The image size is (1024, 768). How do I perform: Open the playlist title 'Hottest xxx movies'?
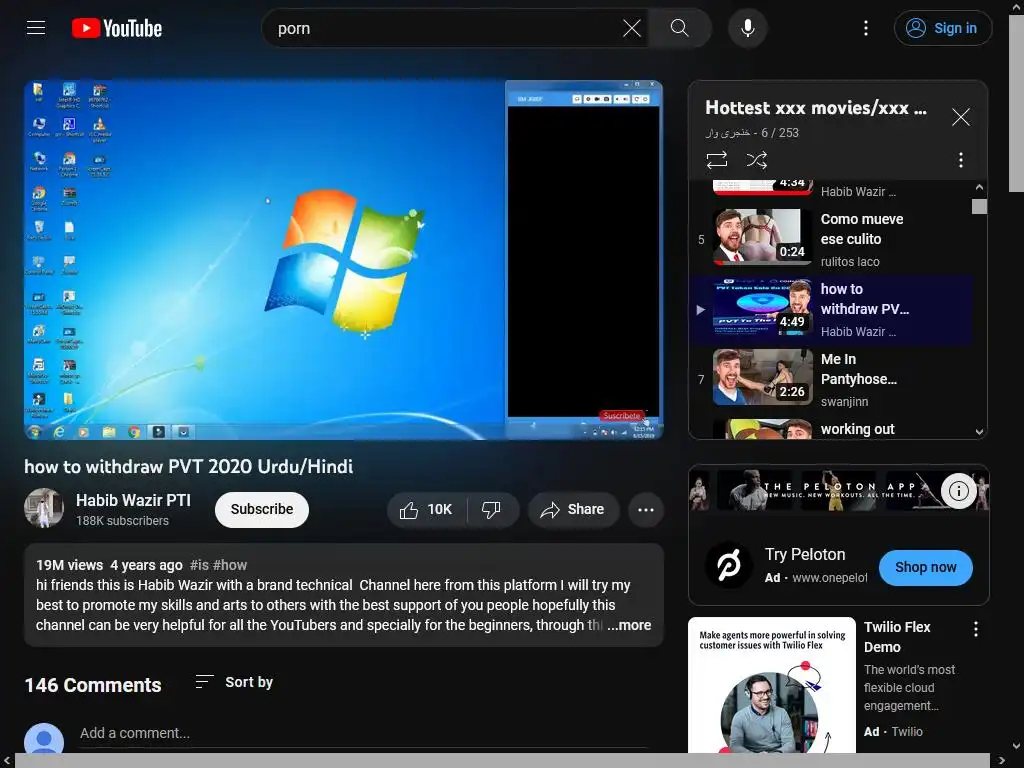click(816, 108)
